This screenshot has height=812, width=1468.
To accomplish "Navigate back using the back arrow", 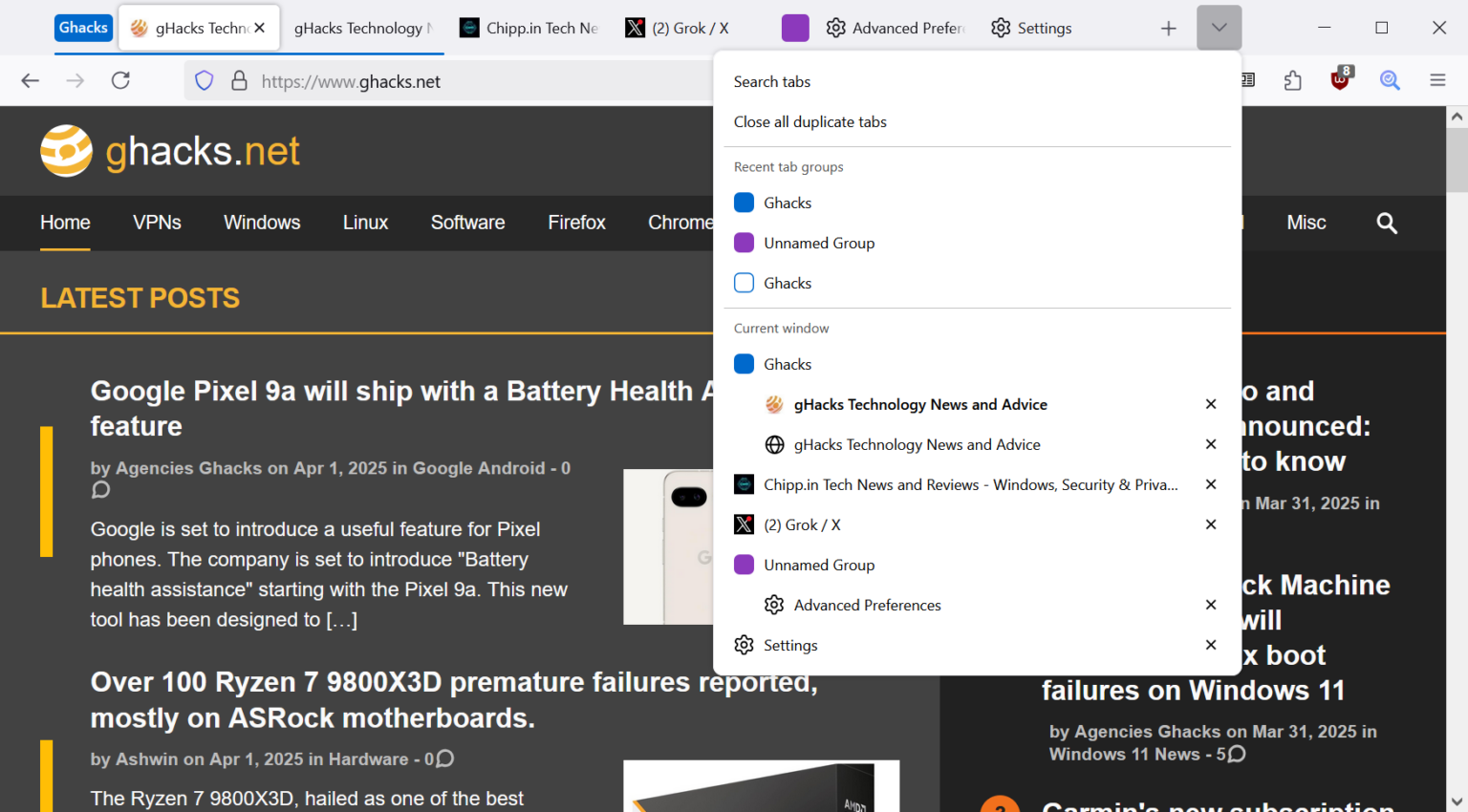I will coord(30,80).
